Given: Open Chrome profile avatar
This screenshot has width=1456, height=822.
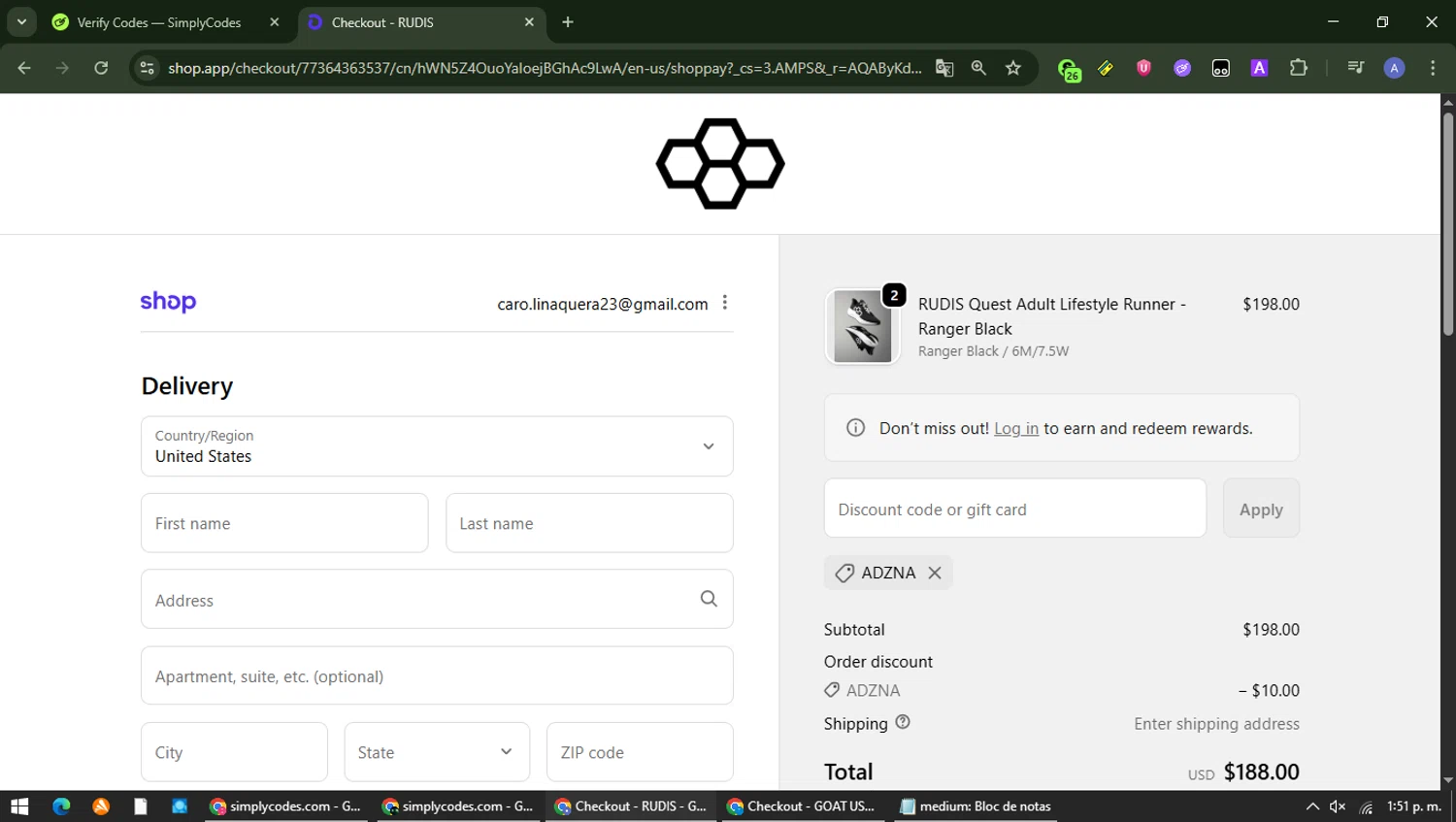Looking at the screenshot, I should (1394, 68).
